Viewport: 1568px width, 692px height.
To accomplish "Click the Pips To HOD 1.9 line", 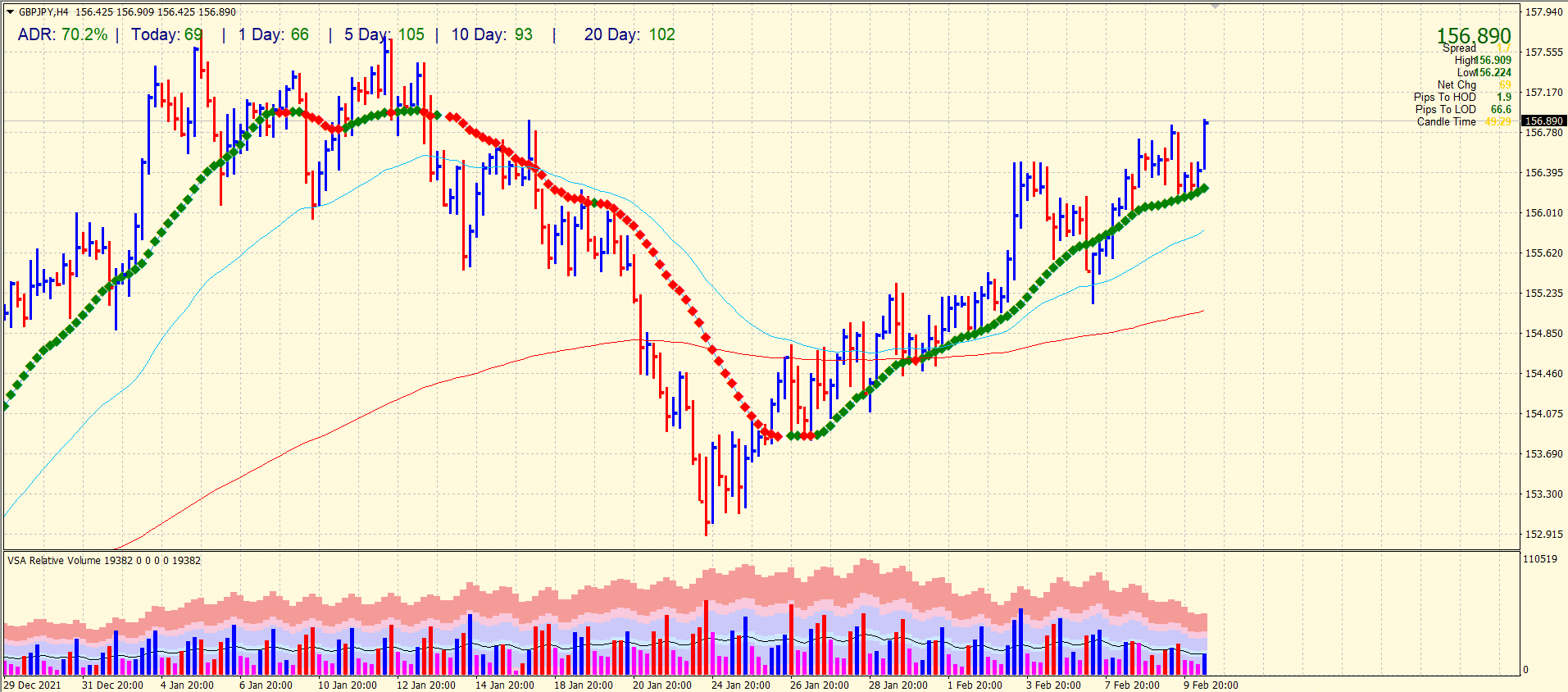I will (x=1462, y=97).
